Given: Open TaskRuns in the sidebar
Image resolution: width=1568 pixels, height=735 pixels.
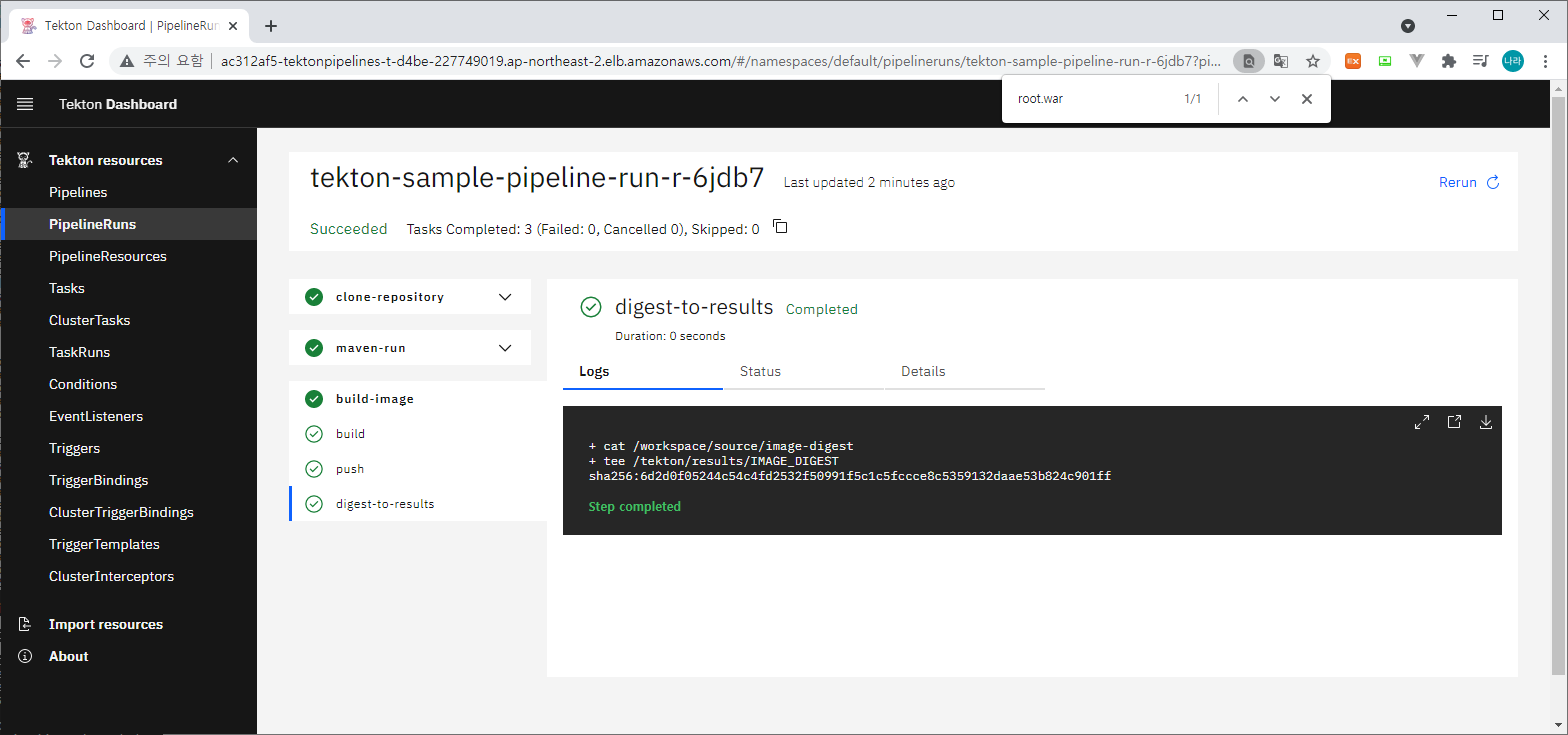Looking at the screenshot, I should pos(128,352).
